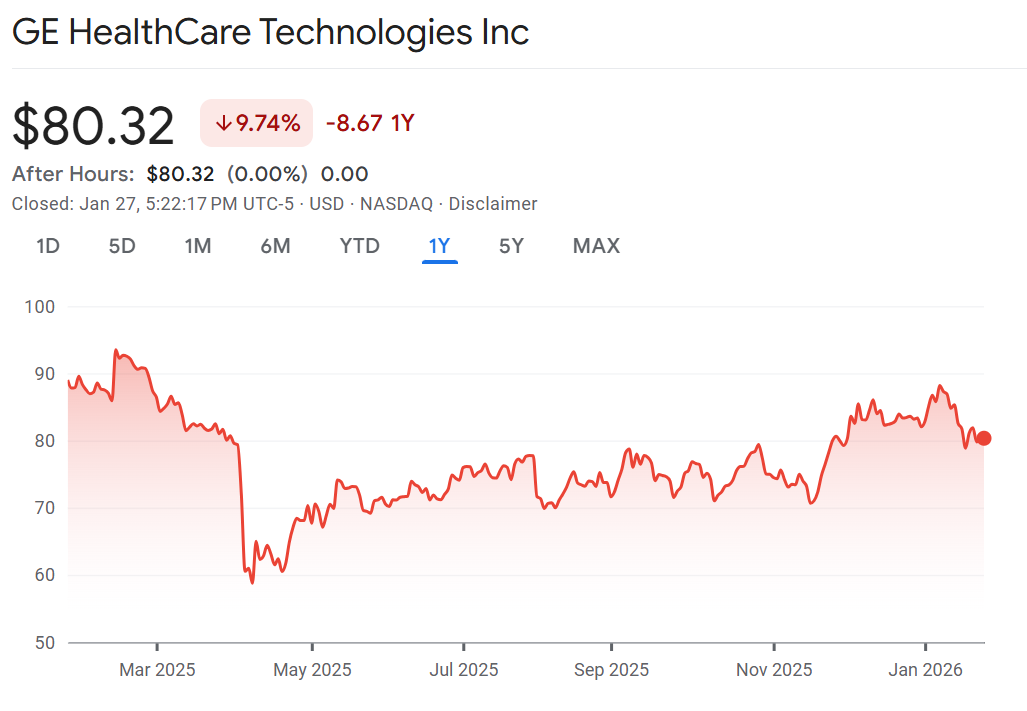The height and width of the screenshot is (711, 1027).
Task: Select the YTD time range
Action: [360, 246]
